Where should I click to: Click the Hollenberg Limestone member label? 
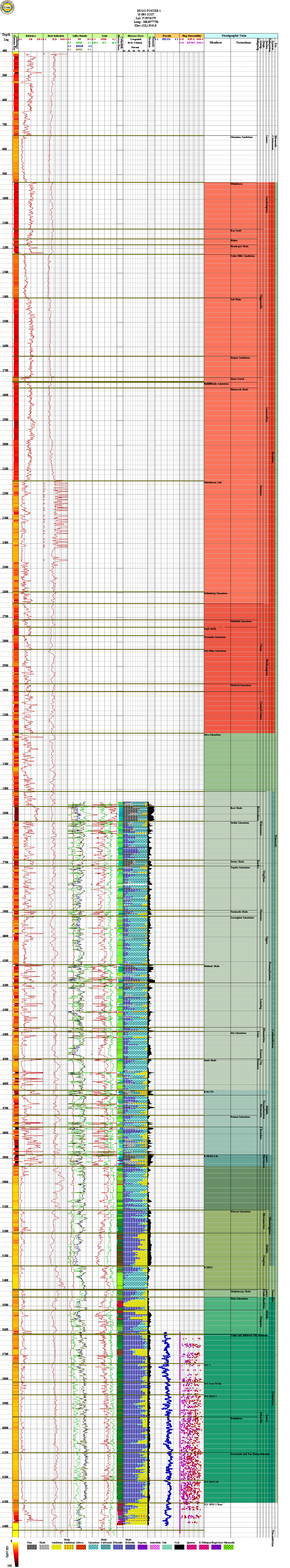tap(216, 593)
